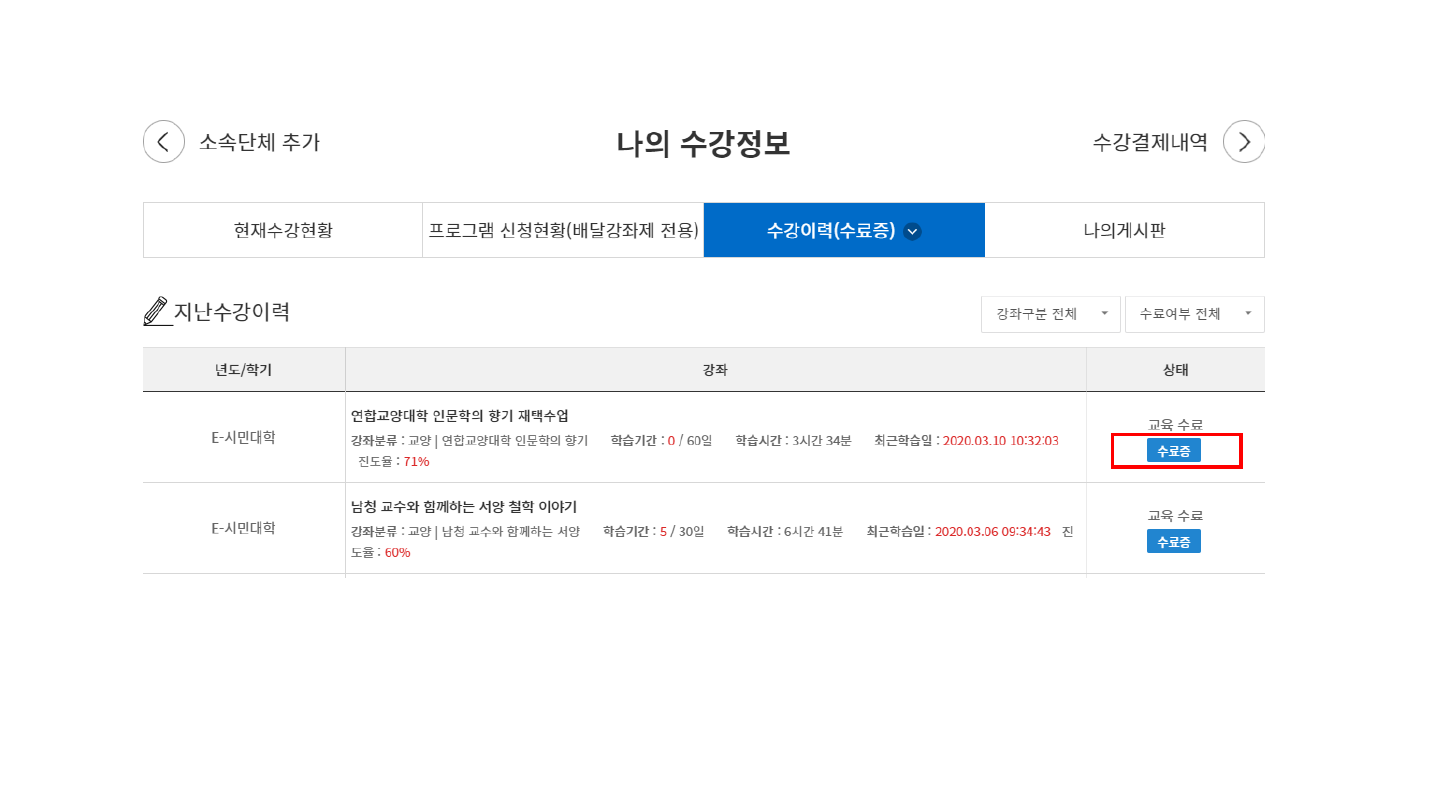
Task: Open the 강좌구분 전체 dropdown
Action: 1050,314
